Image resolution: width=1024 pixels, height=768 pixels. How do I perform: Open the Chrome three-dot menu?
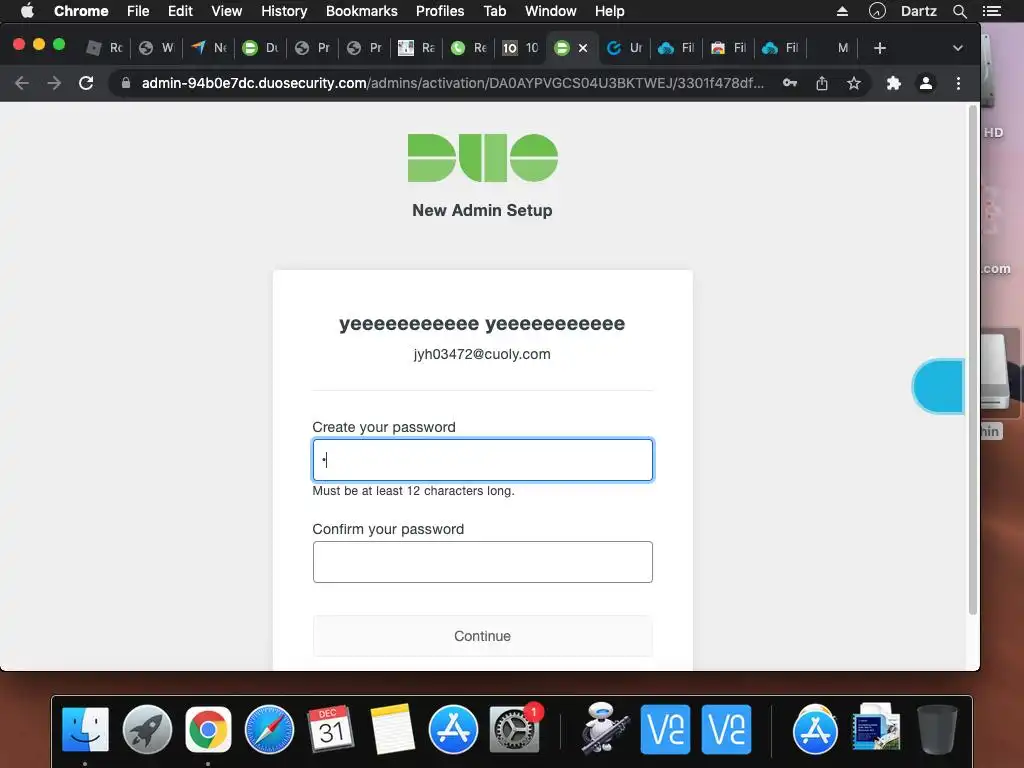point(958,83)
